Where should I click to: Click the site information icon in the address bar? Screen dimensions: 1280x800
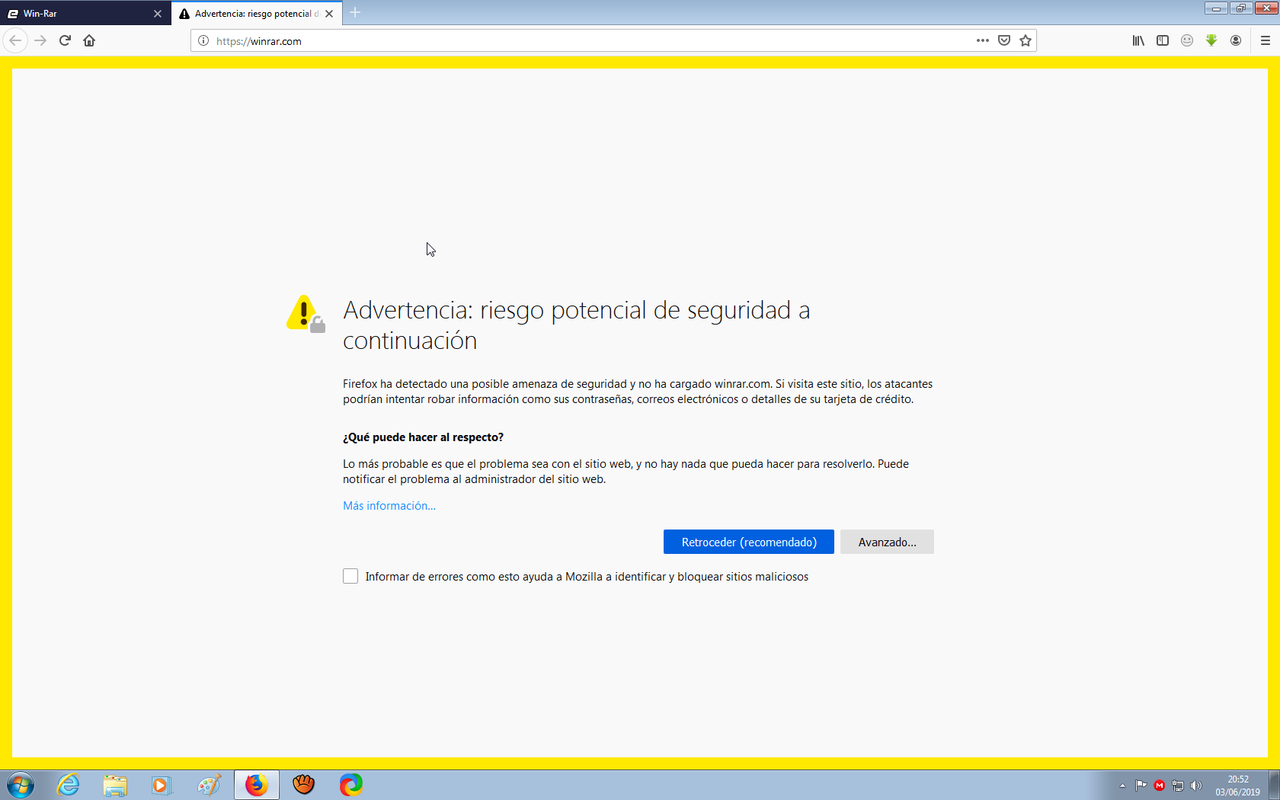tap(203, 41)
